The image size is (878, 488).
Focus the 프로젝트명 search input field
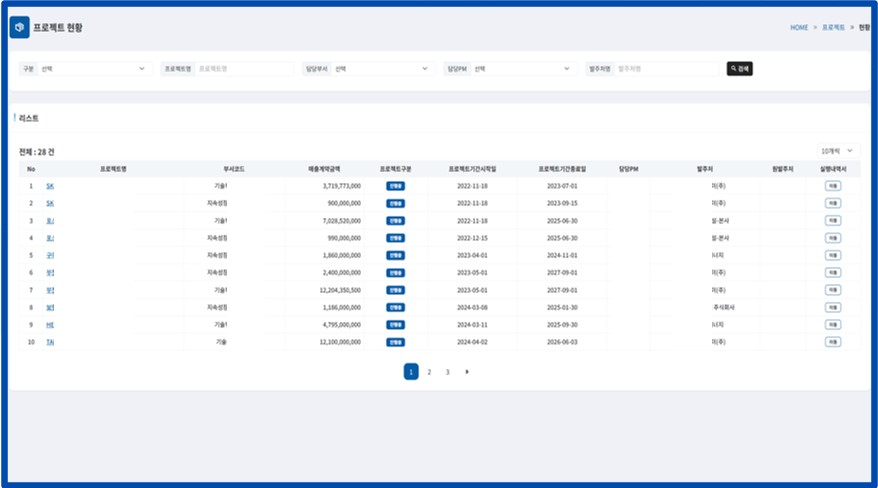244,69
